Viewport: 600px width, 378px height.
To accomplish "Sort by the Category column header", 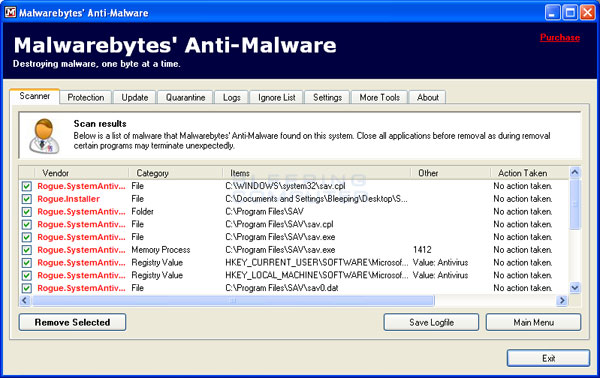I will pyautogui.click(x=176, y=173).
